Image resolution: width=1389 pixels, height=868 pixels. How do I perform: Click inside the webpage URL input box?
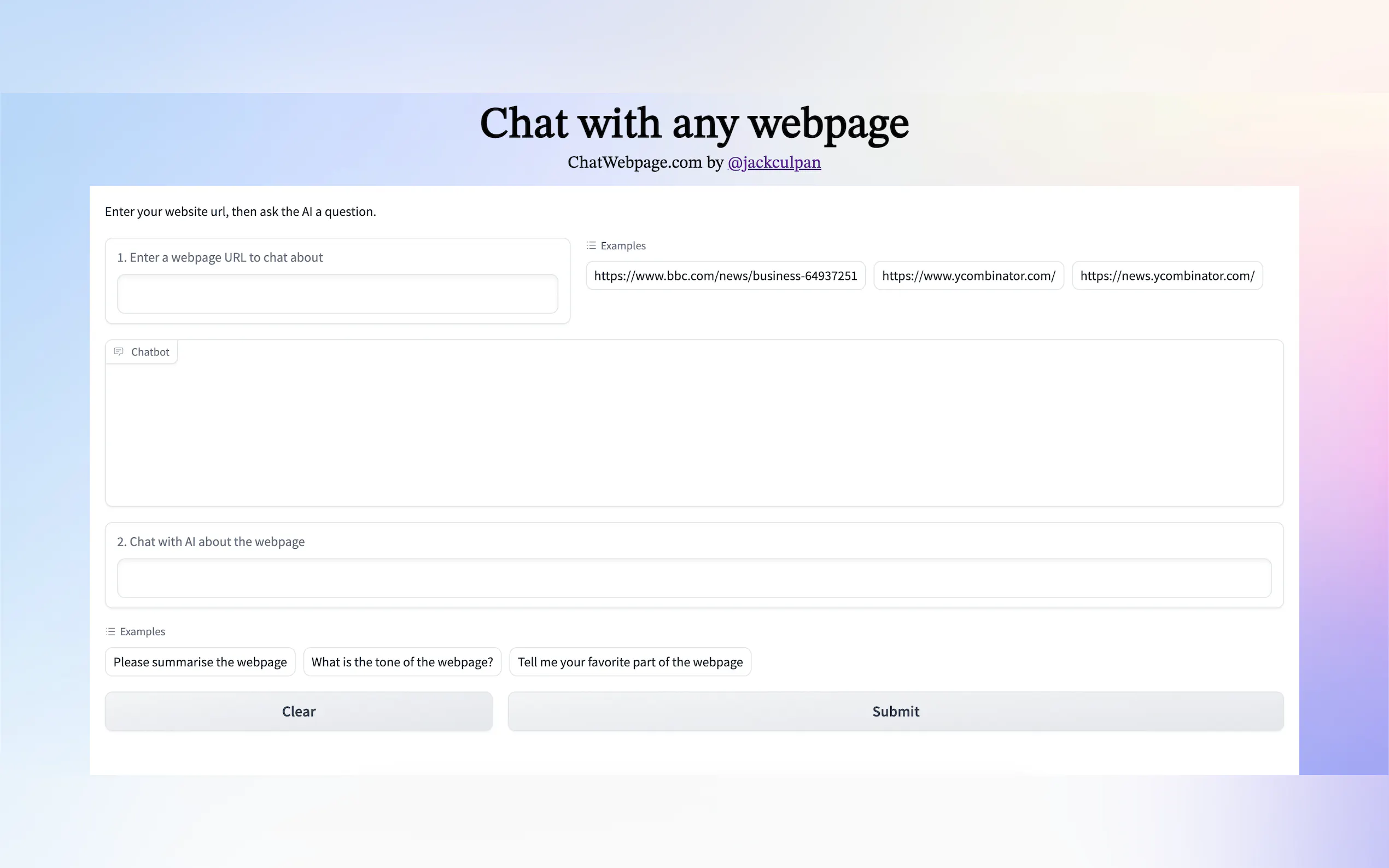click(x=337, y=294)
